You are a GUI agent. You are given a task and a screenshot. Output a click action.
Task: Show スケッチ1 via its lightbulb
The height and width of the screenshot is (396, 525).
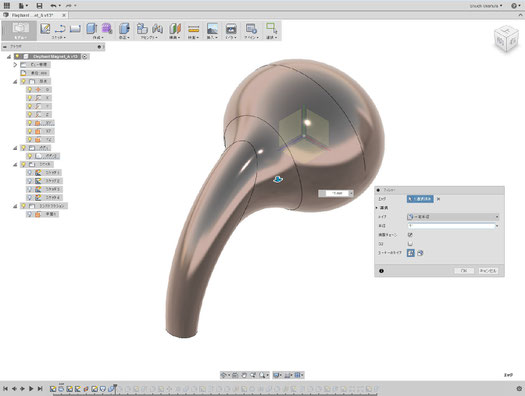pos(30,172)
